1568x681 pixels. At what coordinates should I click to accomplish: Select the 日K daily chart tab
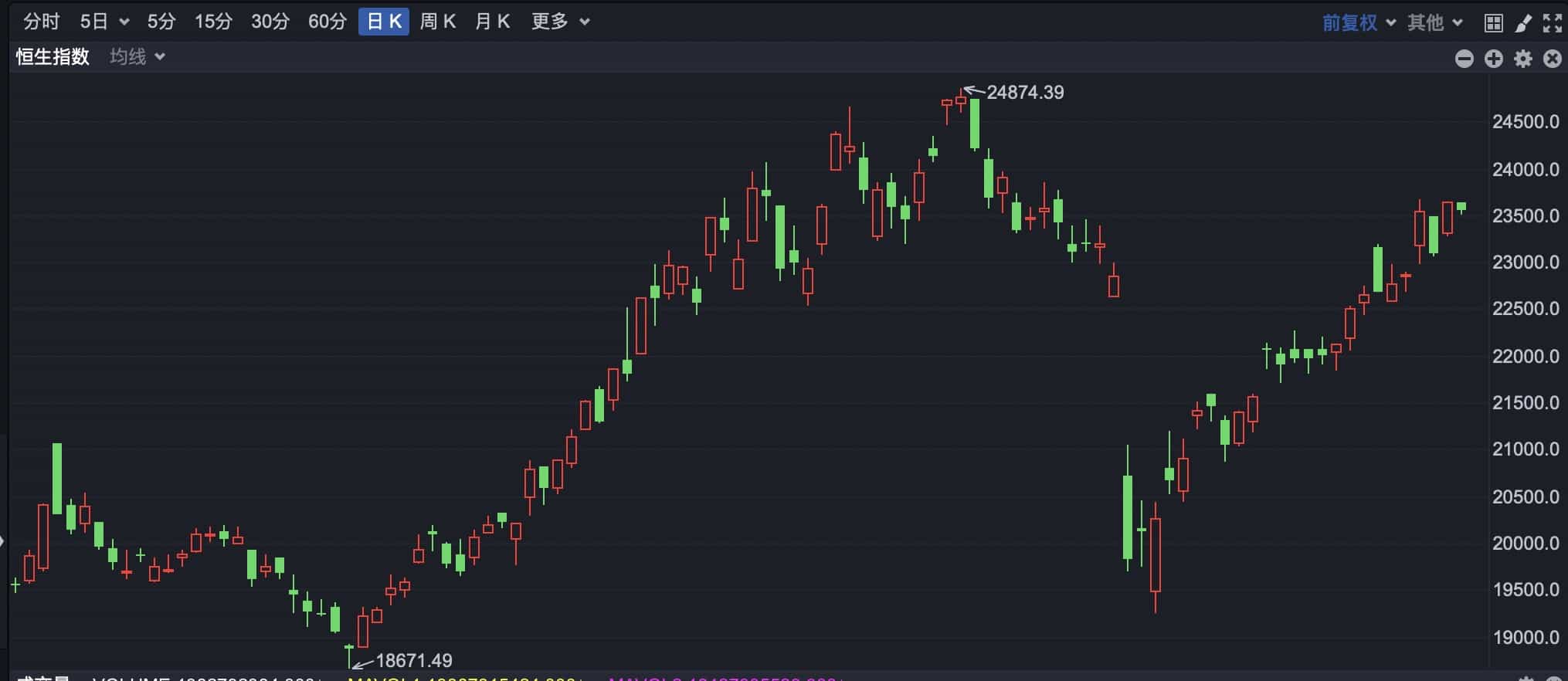(384, 22)
